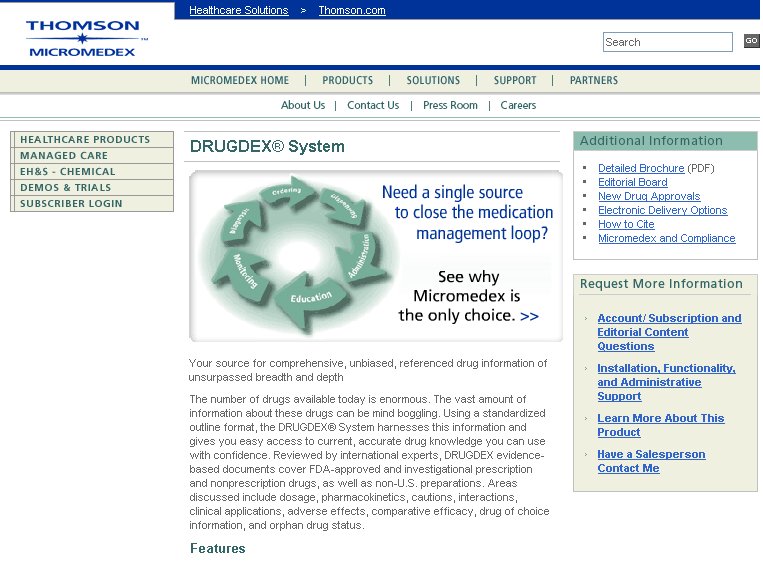Open the Editorial Board link
This screenshot has height=561, width=763.
tap(633, 182)
